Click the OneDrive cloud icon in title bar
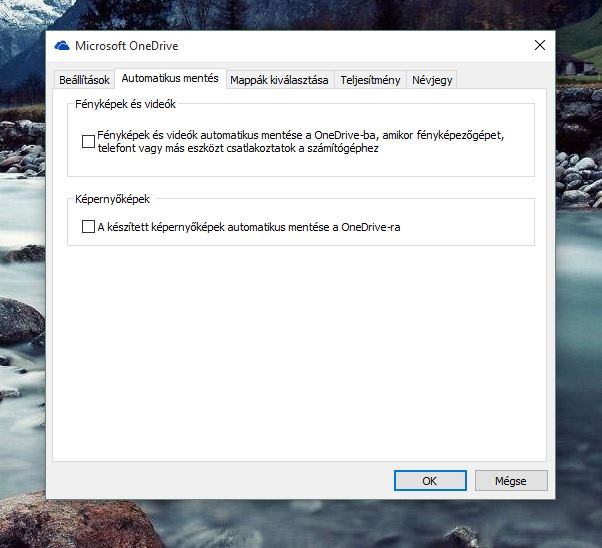 pyautogui.click(x=61, y=46)
